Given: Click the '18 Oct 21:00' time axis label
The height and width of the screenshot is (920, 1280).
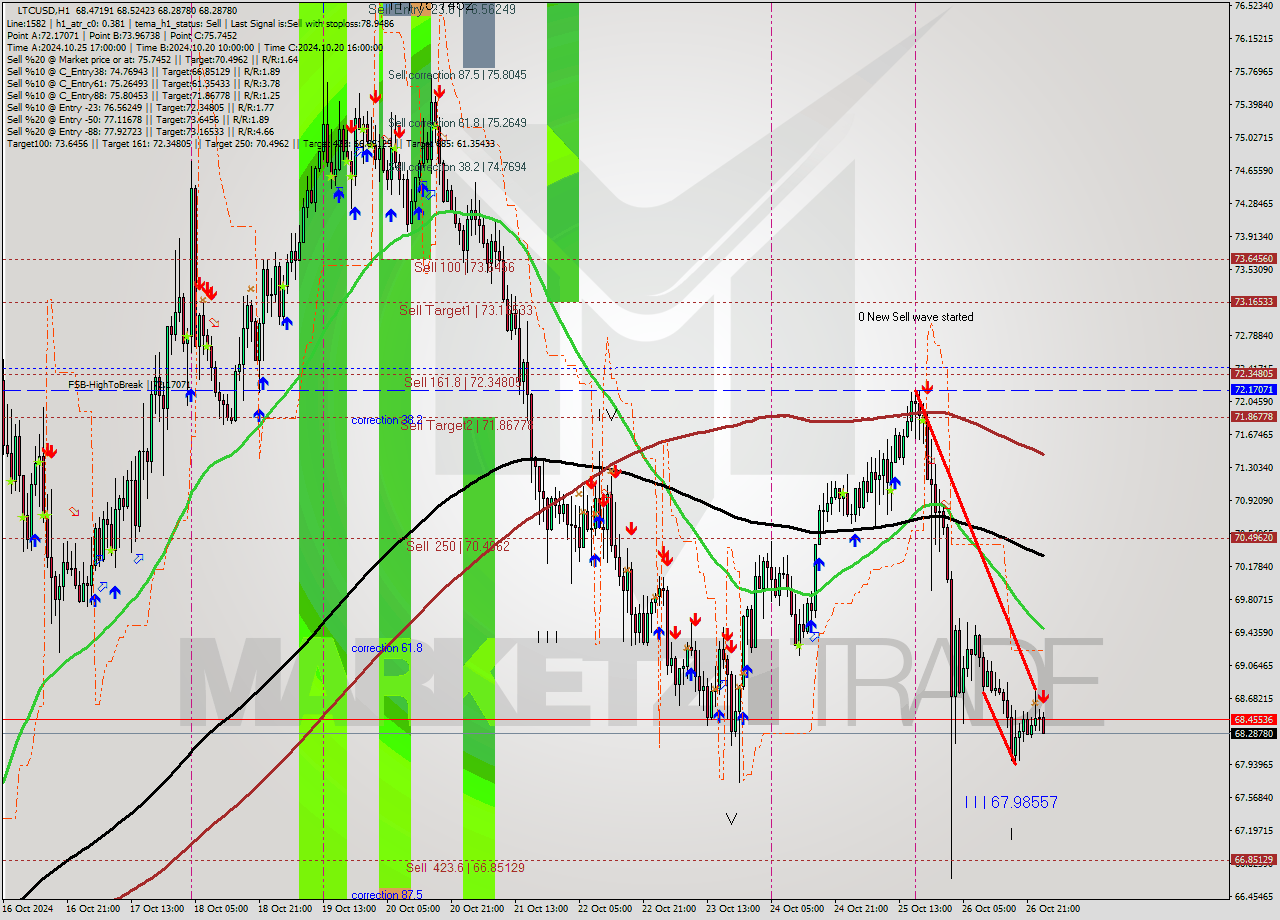Looking at the screenshot, I should click(285, 909).
